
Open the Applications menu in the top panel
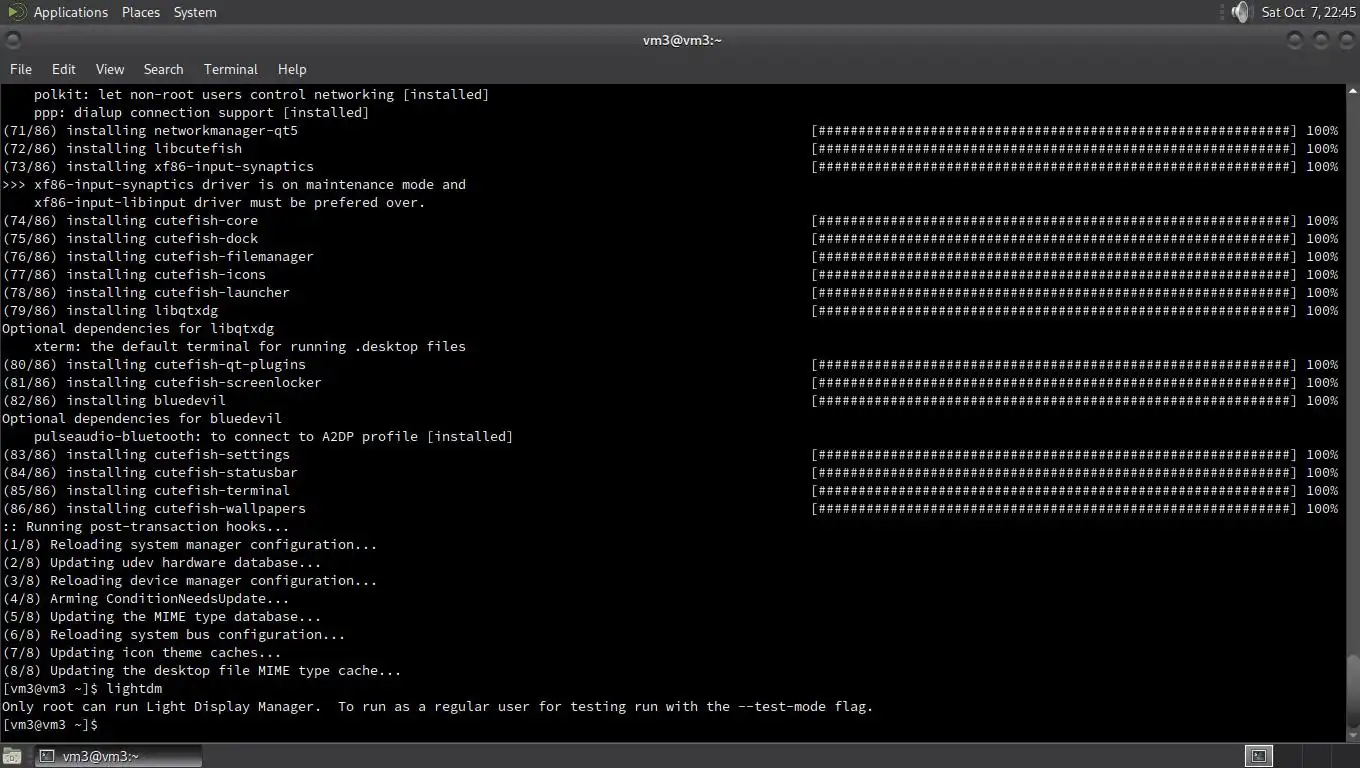tap(70, 12)
